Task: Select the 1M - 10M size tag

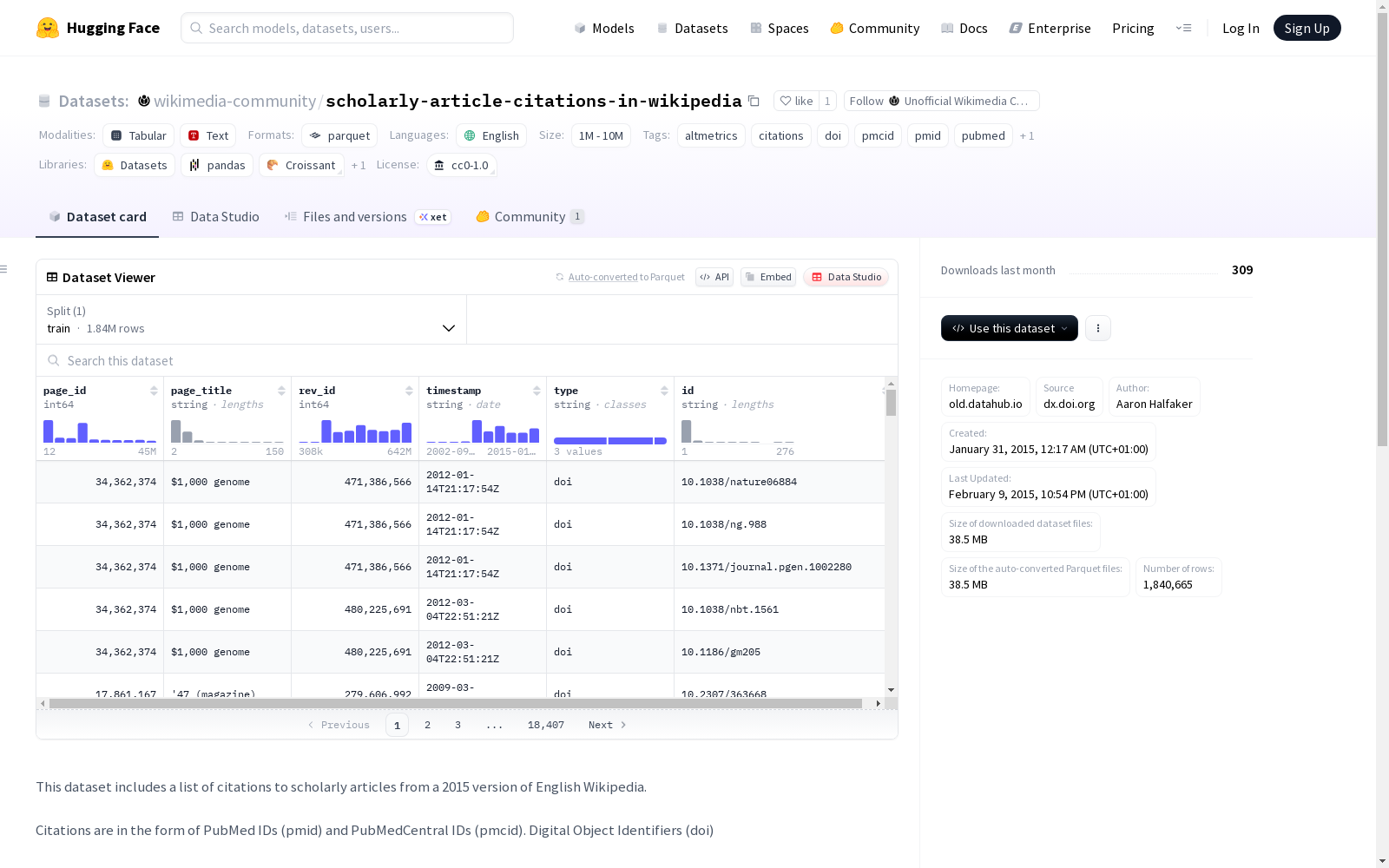Action: coord(601,135)
